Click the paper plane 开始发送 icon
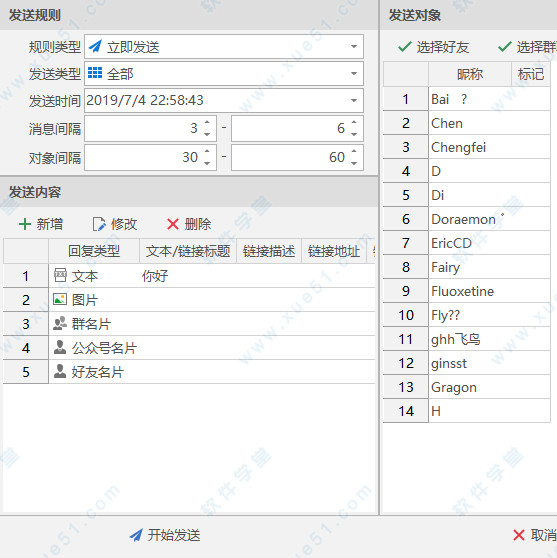The height and width of the screenshot is (558, 557). (136, 535)
